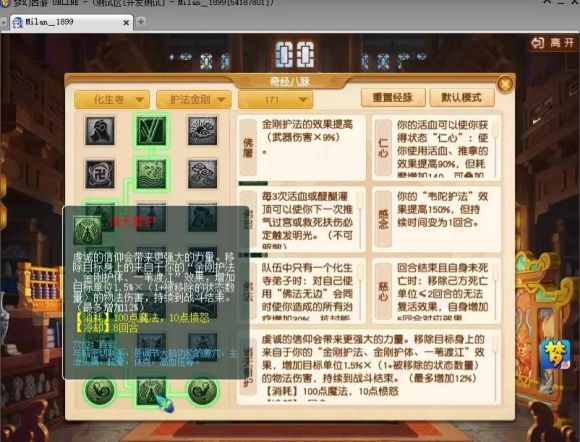Image resolution: width=580 pixels, height=442 pixels.
Task: Open the 化生寺 school dropdown
Action: pos(112,99)
